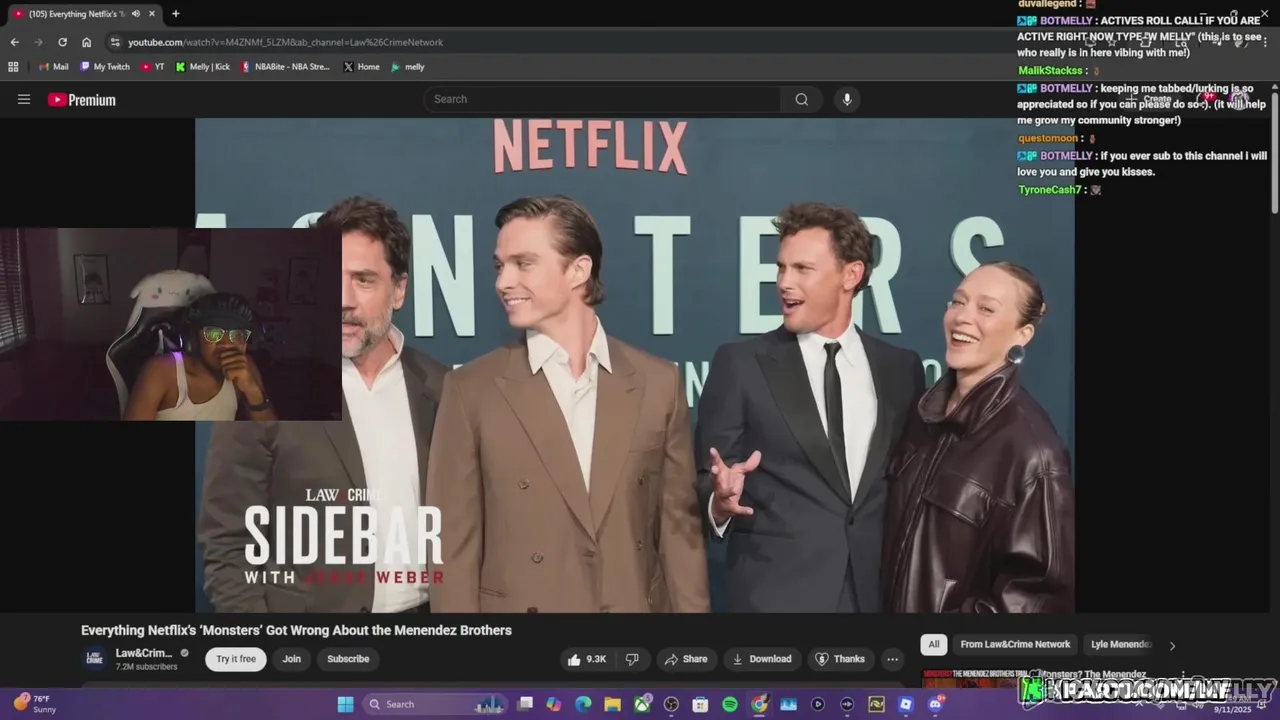Open the YT bookmark

153,67
